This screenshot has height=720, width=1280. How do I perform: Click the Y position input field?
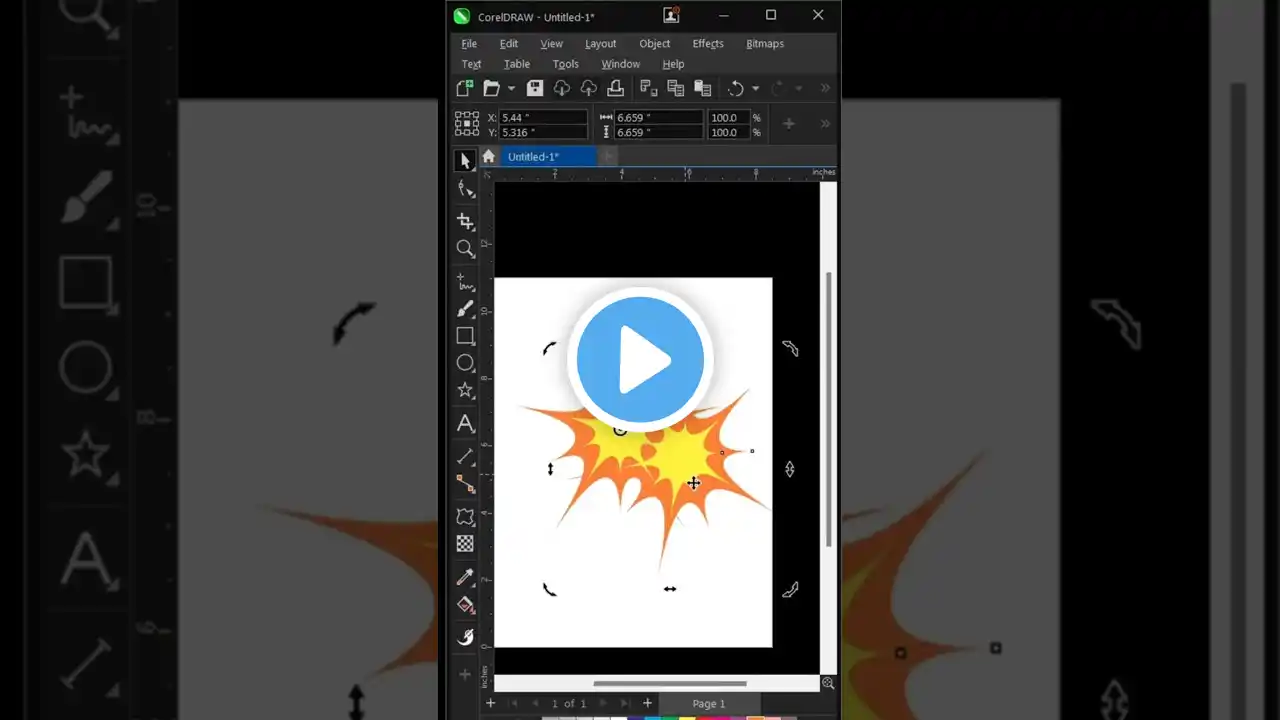(543, 132)
